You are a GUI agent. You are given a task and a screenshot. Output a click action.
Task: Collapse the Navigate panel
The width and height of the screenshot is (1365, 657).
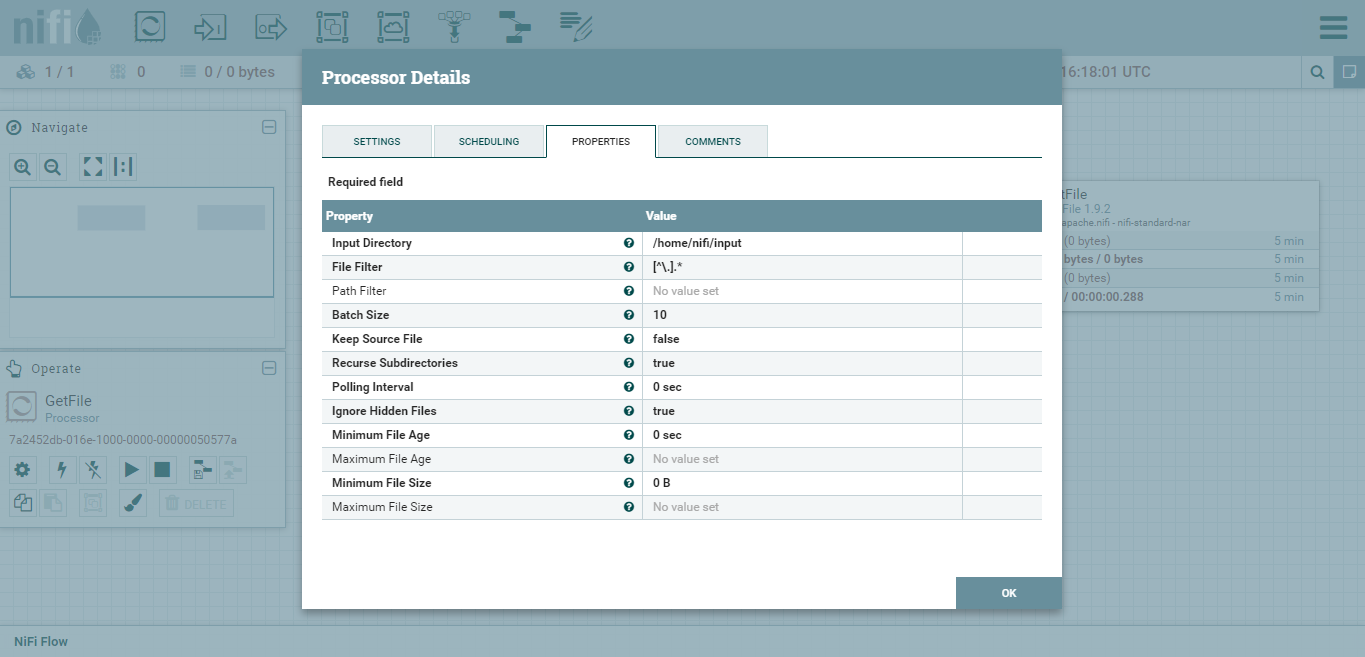(269, 127)
